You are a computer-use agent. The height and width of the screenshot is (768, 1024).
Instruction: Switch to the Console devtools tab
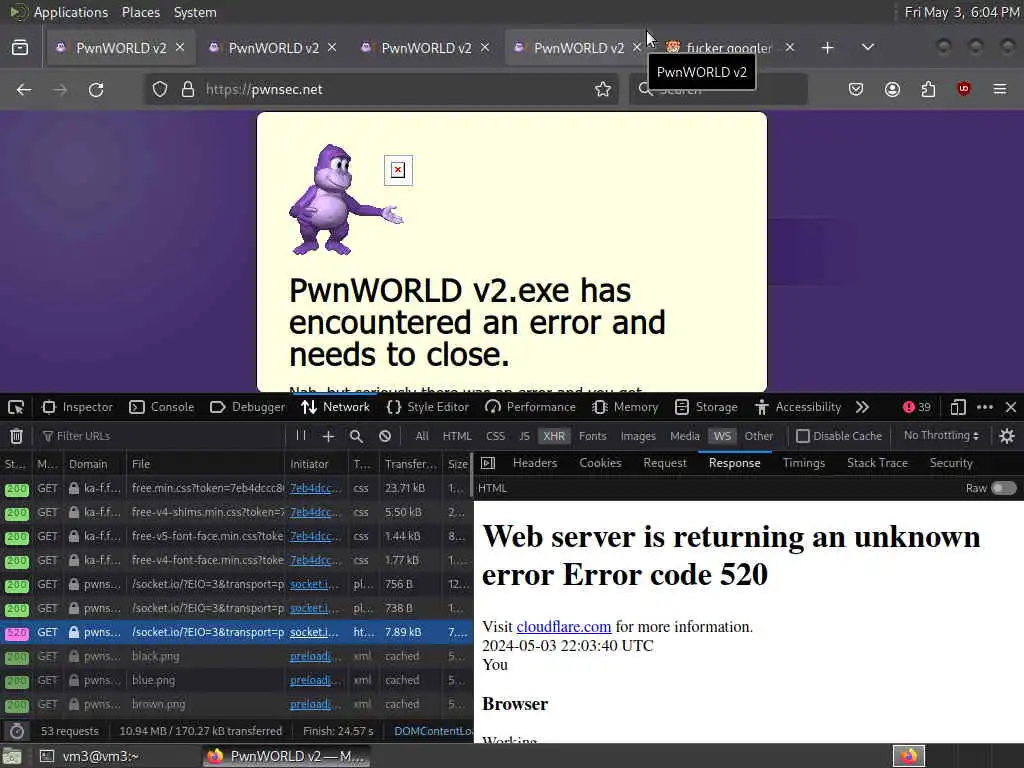click(x=162, y=408)
